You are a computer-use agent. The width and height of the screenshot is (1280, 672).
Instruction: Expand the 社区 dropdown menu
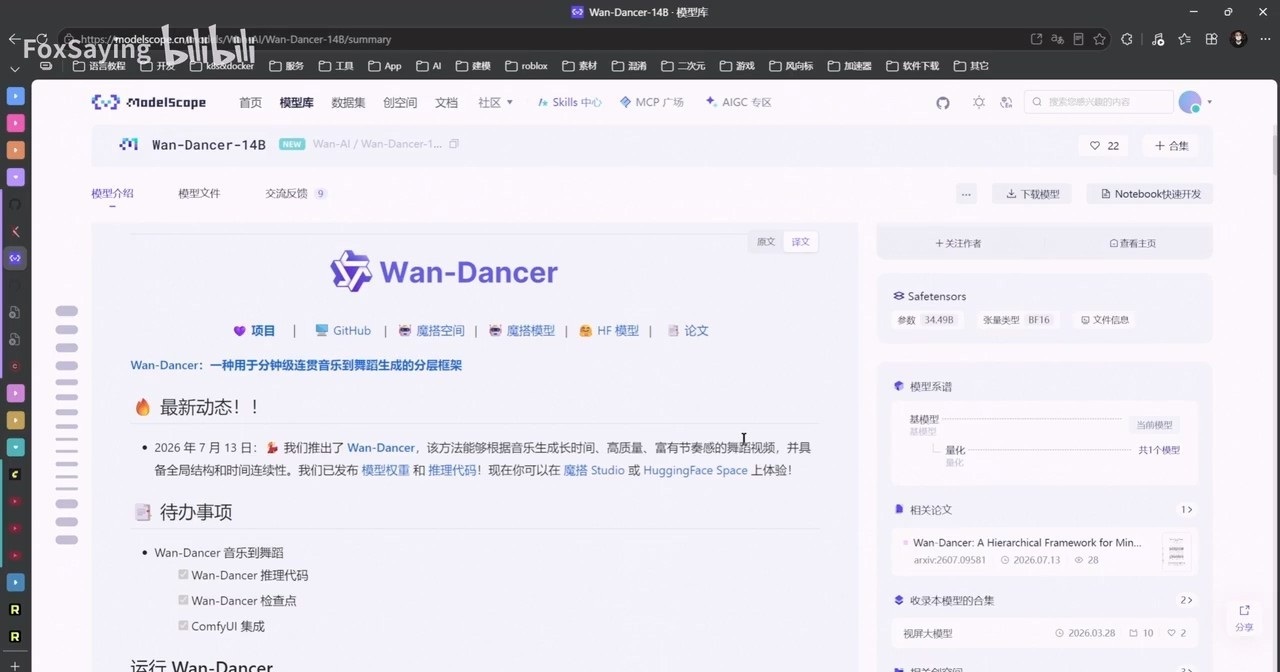pyautogui.click(x=495, y=102)
